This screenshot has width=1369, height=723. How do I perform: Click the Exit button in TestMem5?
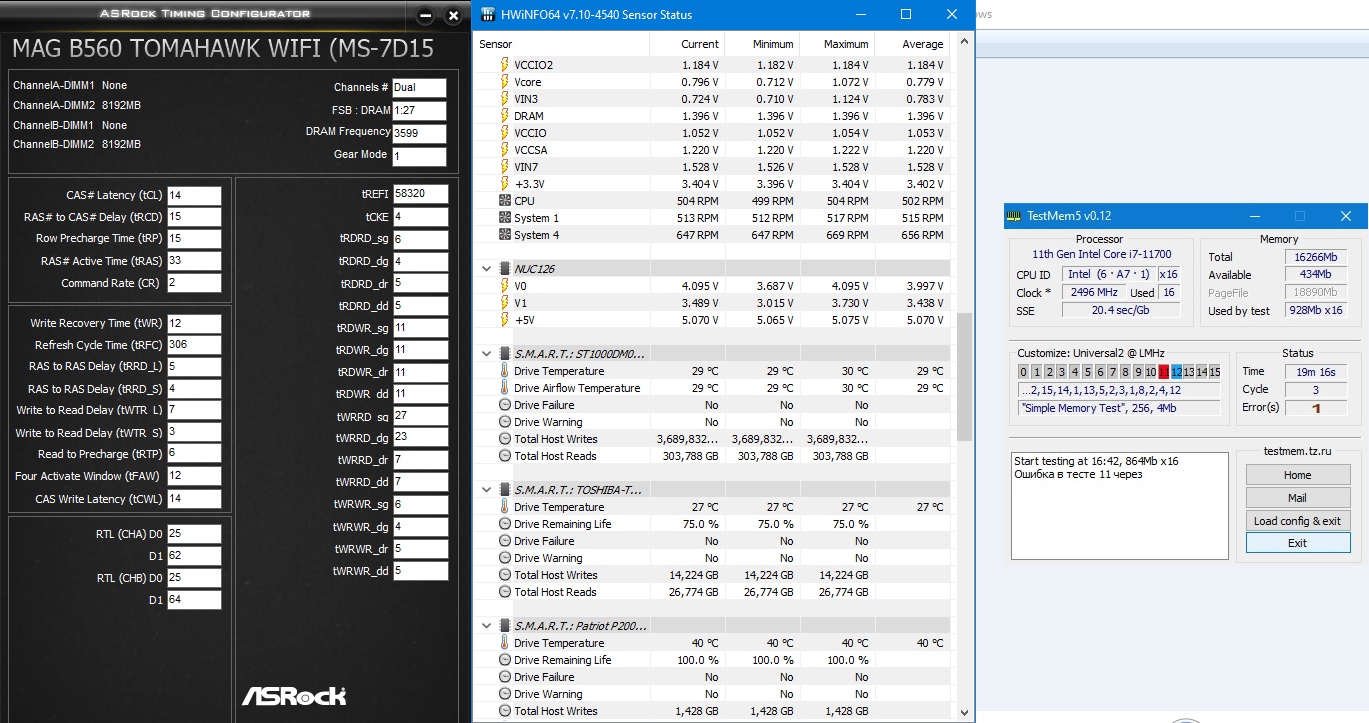point(1298,543)
